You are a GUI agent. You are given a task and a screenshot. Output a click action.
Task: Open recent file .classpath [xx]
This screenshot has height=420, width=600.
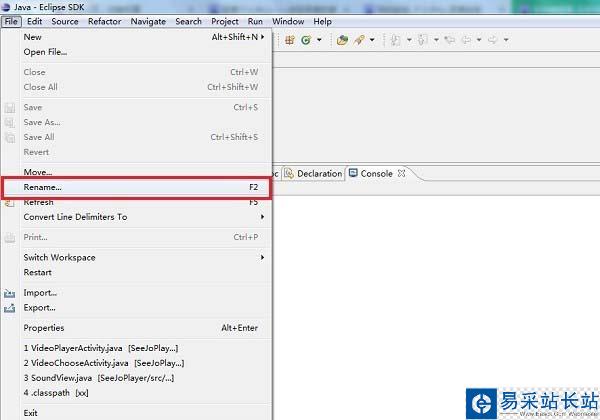pyautogui.click(x=136, y=393)
